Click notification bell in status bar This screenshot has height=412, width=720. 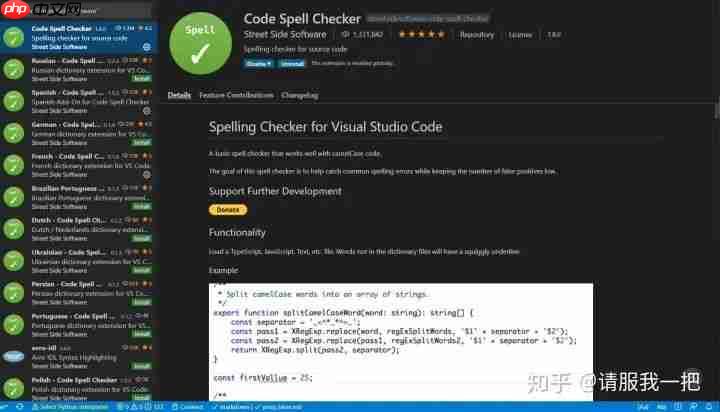click(709, 407)
